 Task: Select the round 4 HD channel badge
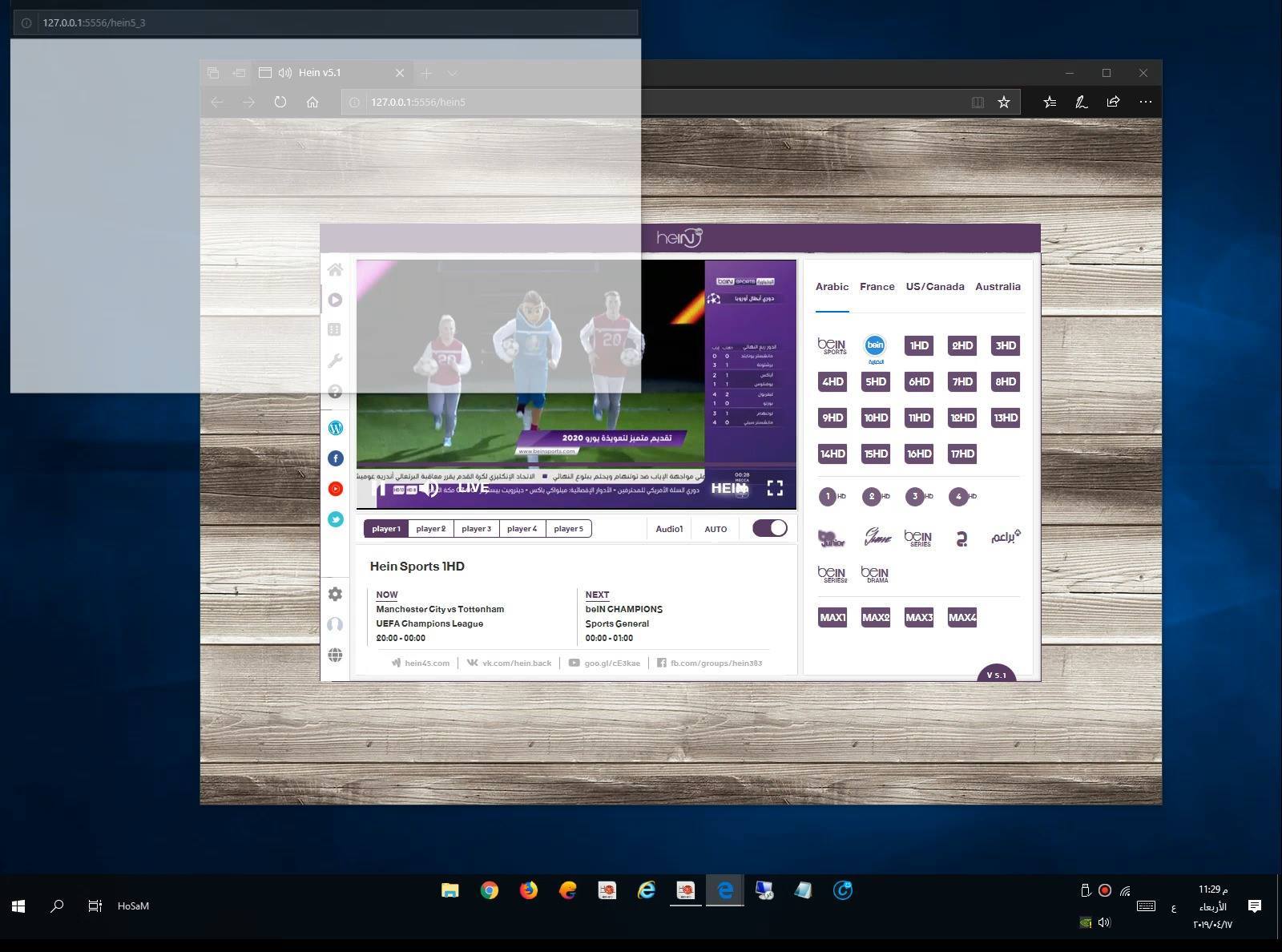[961, 497]
